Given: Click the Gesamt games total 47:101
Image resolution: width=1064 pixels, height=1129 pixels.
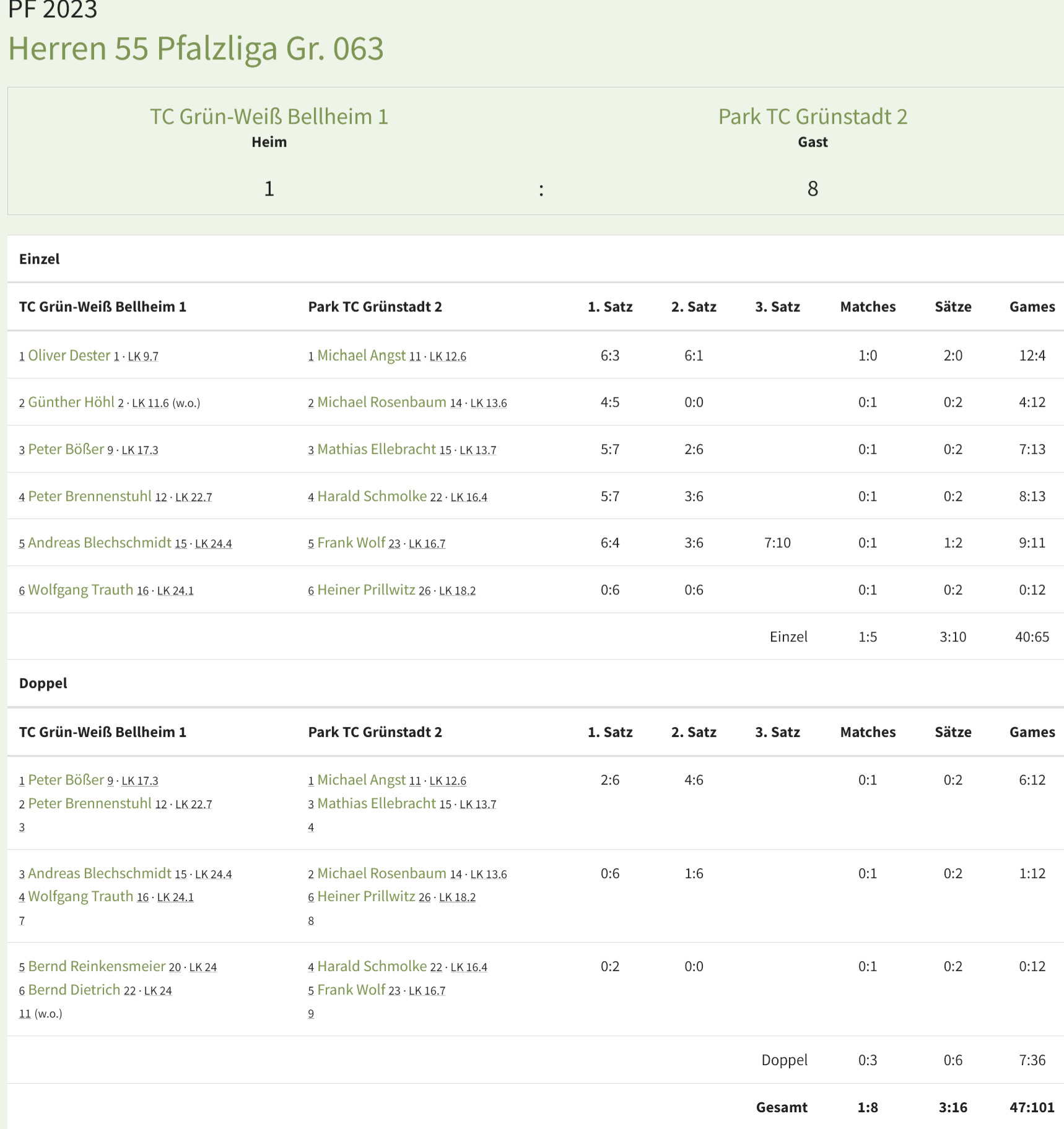Looking at the screenshot, I should click(1032, 1107).
